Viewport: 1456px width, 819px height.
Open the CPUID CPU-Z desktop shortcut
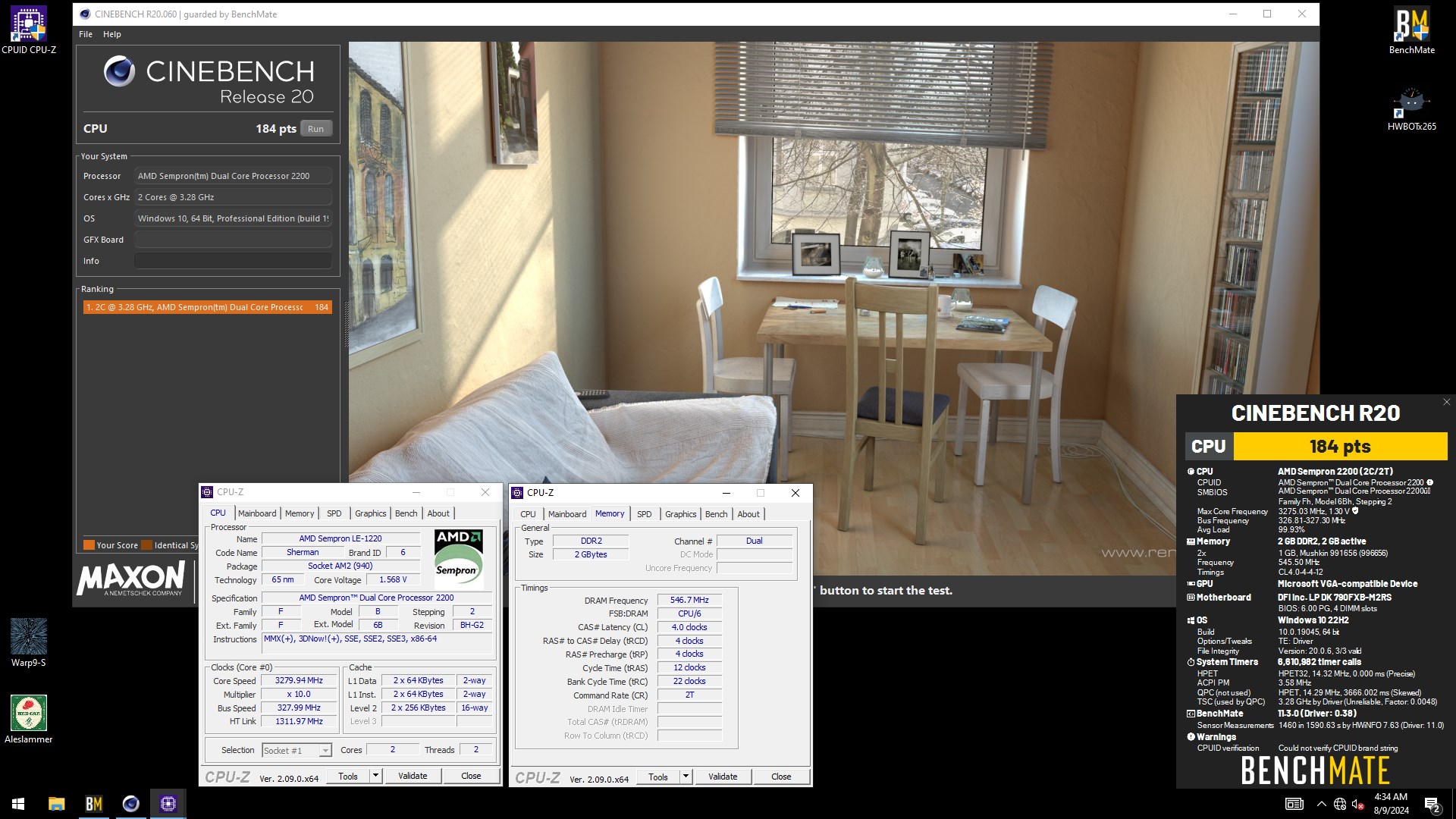coord(29,30)
